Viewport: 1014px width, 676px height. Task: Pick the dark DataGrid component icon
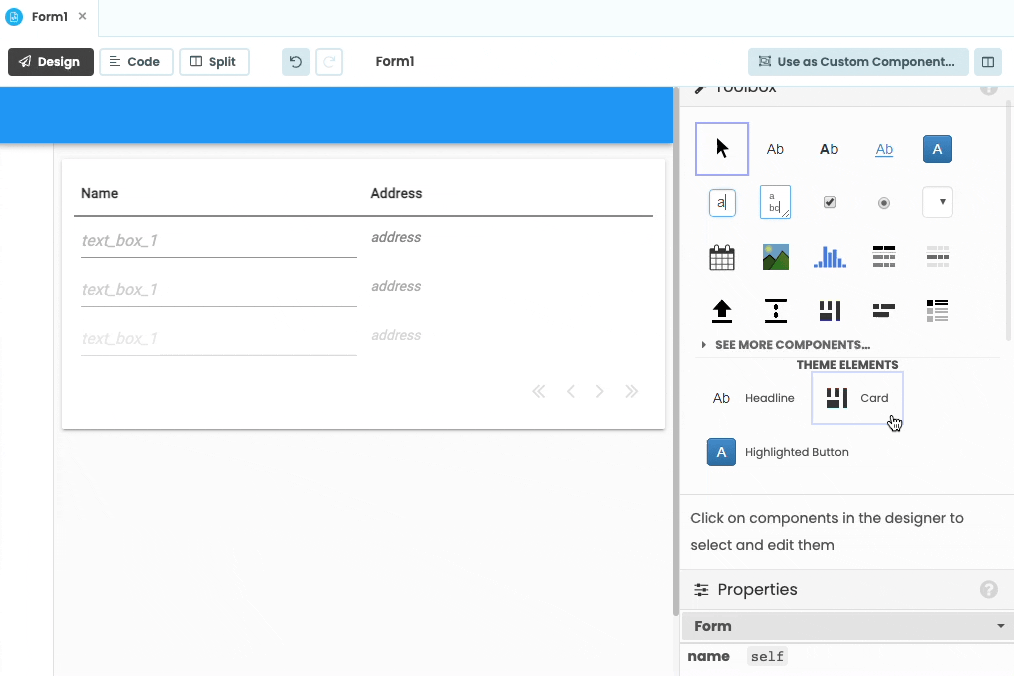883,257
